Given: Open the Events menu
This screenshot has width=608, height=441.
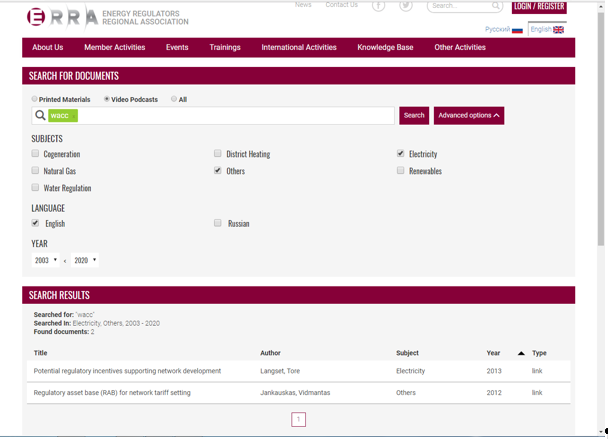Looking at the screenshot, I should tap(177, 47).
